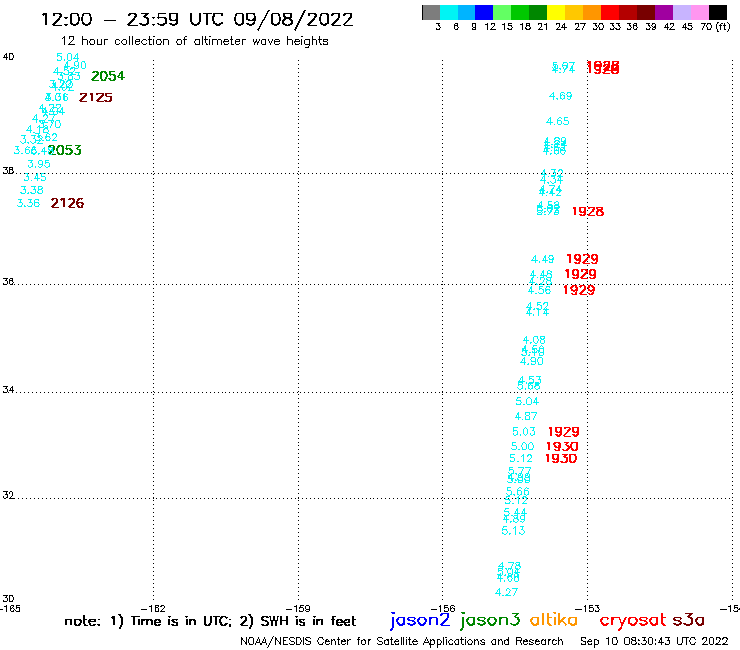Viewport: 740px width, 650px height.
Task: Select the legend tick label "45"
Action: (687, 26)
